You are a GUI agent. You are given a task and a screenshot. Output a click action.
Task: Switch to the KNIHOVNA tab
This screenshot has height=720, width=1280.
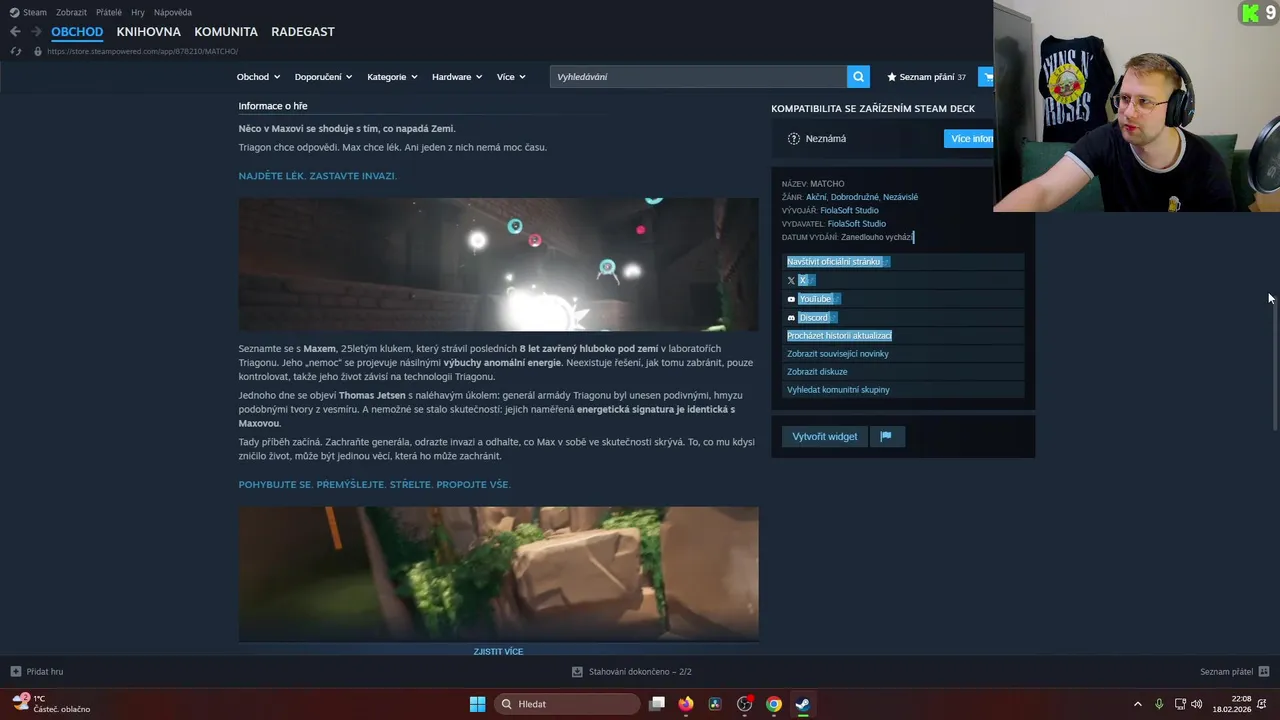pos(148,32)
